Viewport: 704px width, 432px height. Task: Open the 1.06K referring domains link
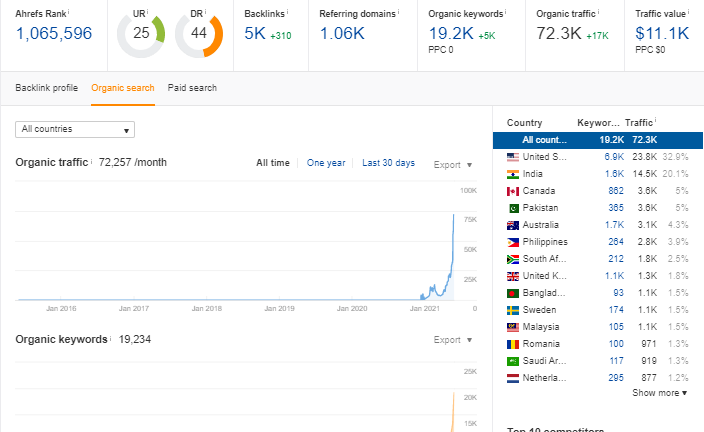342,34
